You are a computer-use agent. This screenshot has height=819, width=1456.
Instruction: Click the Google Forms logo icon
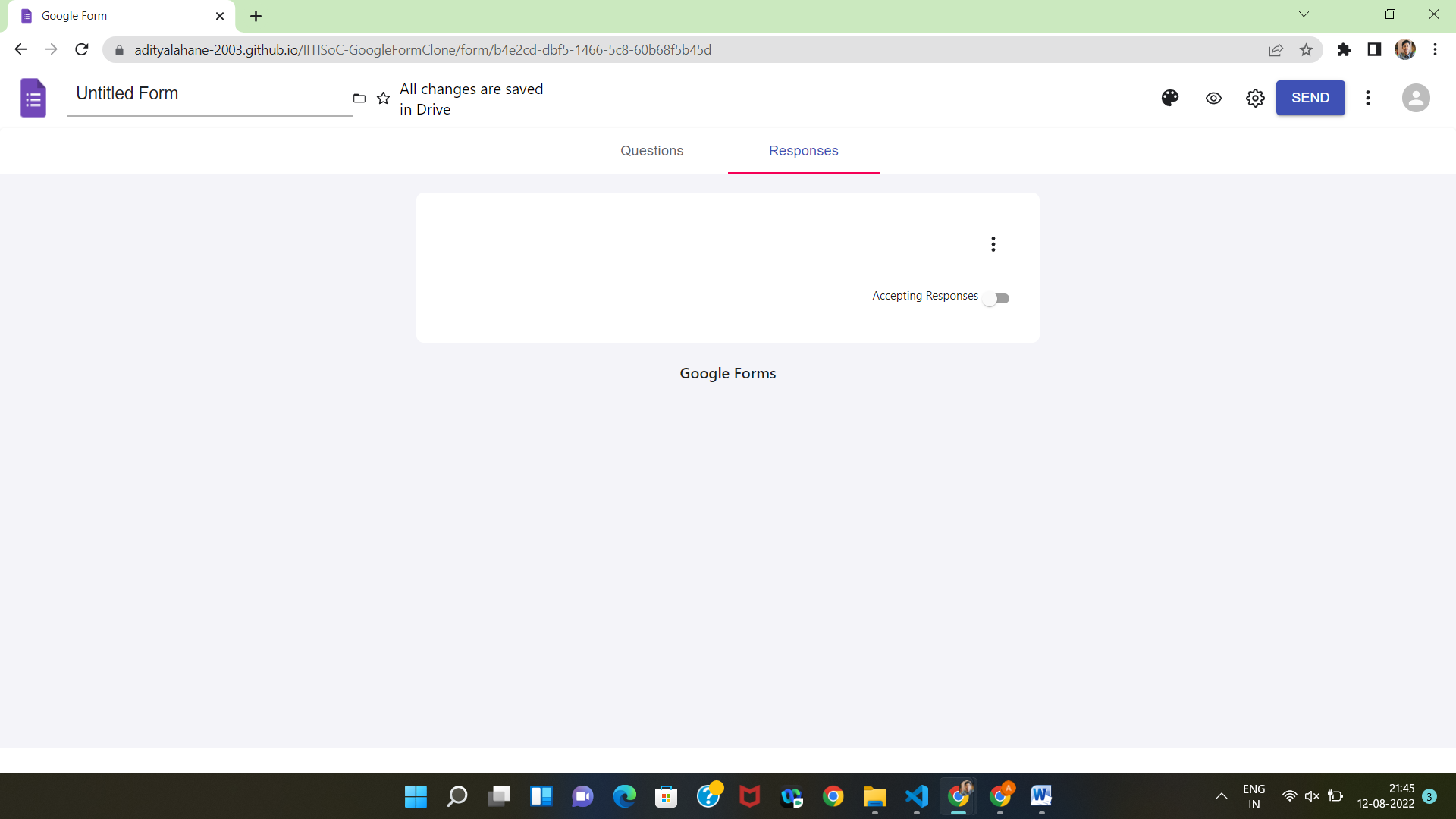[32, 97]
